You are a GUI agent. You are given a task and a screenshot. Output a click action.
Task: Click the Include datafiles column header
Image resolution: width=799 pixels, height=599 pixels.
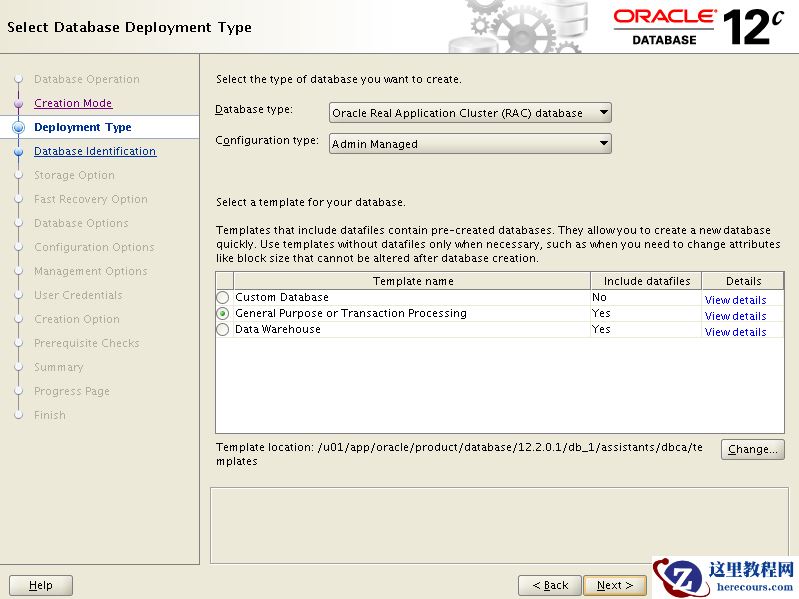[x=645, y=281]
